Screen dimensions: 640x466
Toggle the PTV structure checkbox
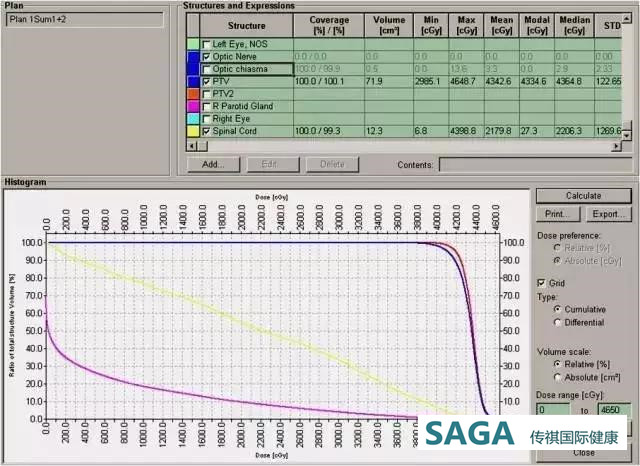pos(207,82)
